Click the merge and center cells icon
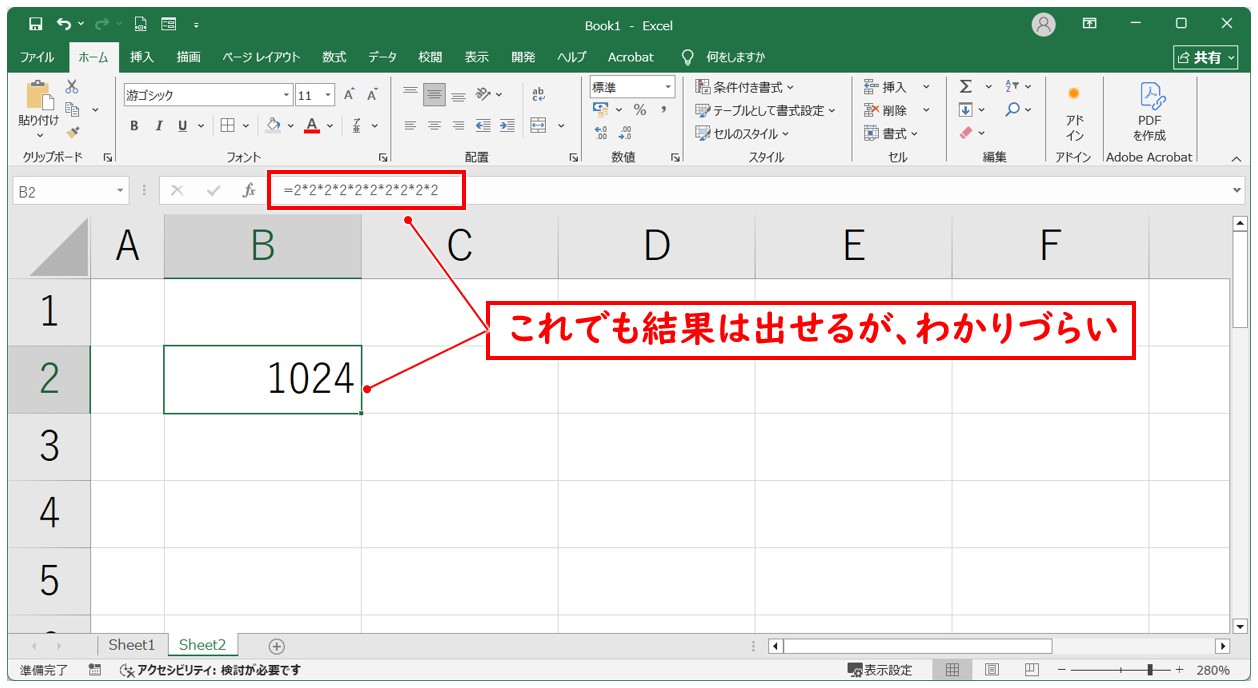 coord(539,126)
